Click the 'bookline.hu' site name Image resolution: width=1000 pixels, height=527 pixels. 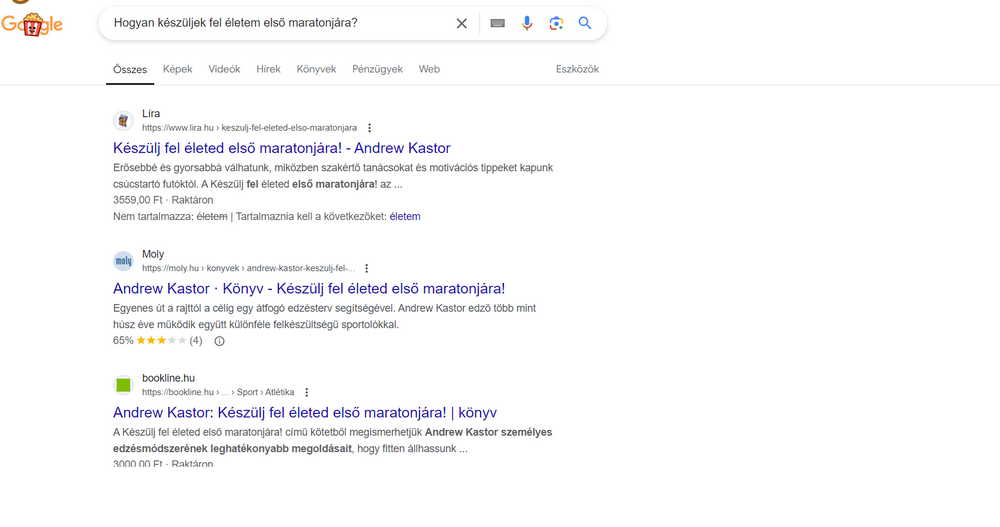click(168, 378)
